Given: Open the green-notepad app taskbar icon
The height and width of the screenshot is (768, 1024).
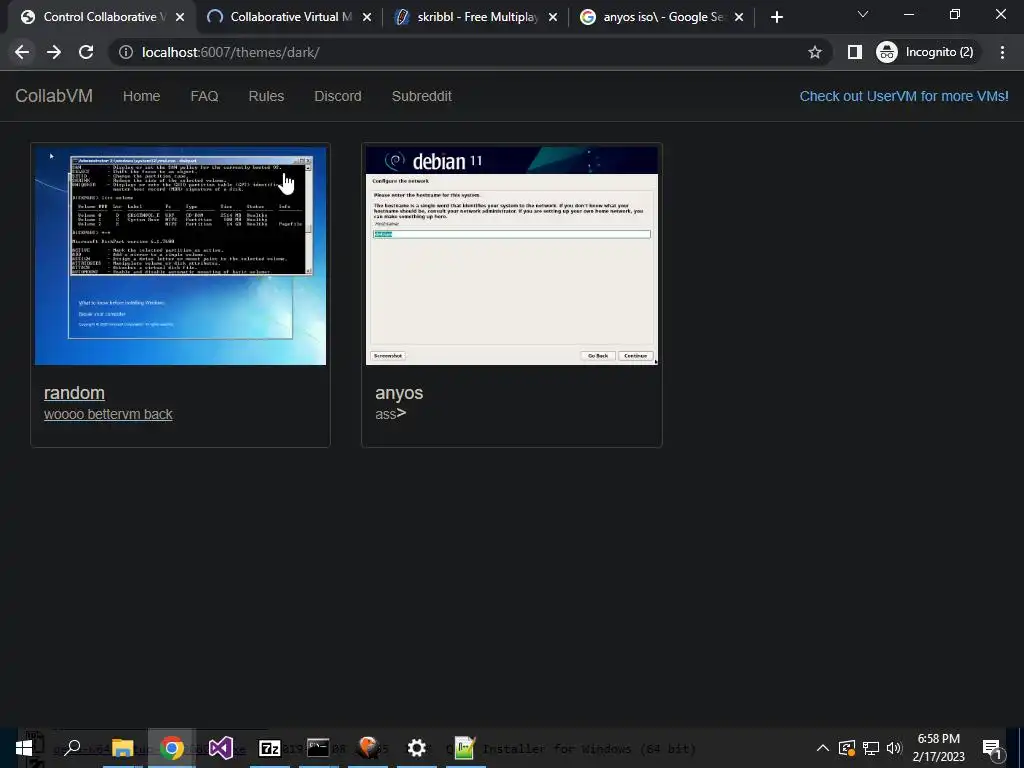Looking at the screenshot, I should 465,748.
